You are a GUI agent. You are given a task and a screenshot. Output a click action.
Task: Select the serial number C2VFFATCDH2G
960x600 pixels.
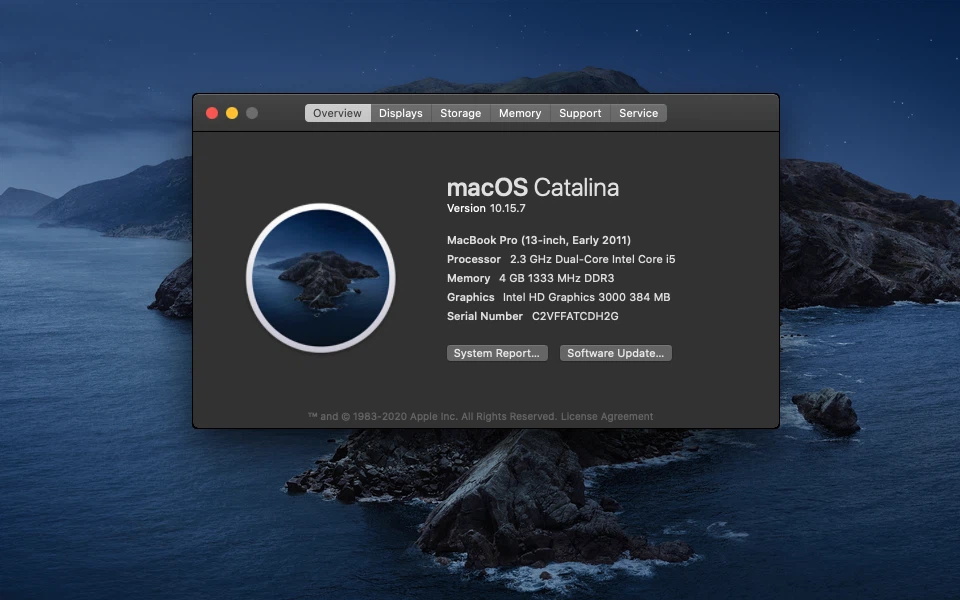pos(575,316)
